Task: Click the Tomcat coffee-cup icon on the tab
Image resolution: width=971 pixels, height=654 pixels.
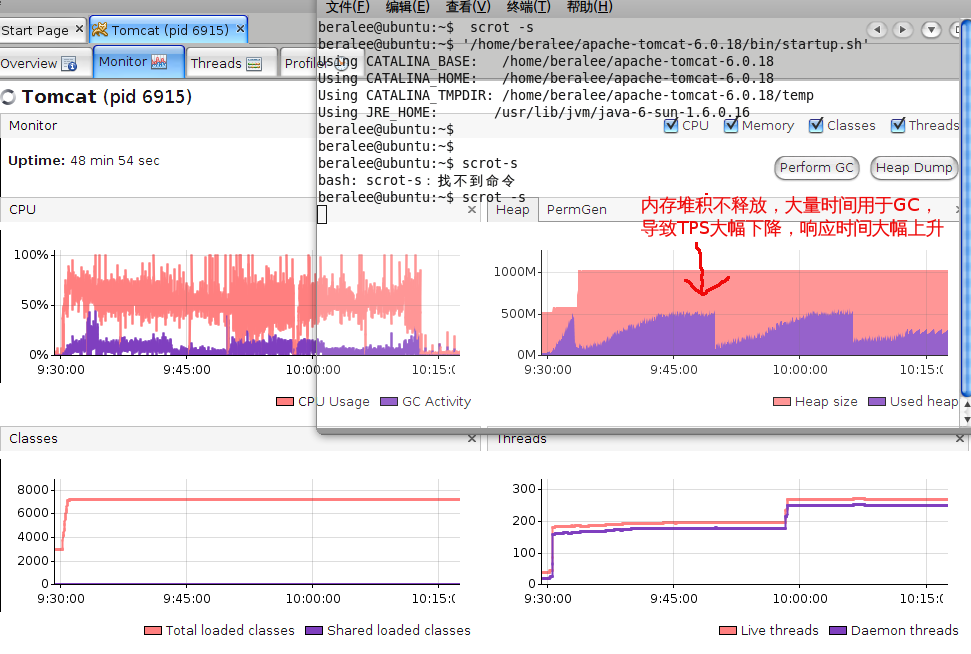Action: (100, 30)
